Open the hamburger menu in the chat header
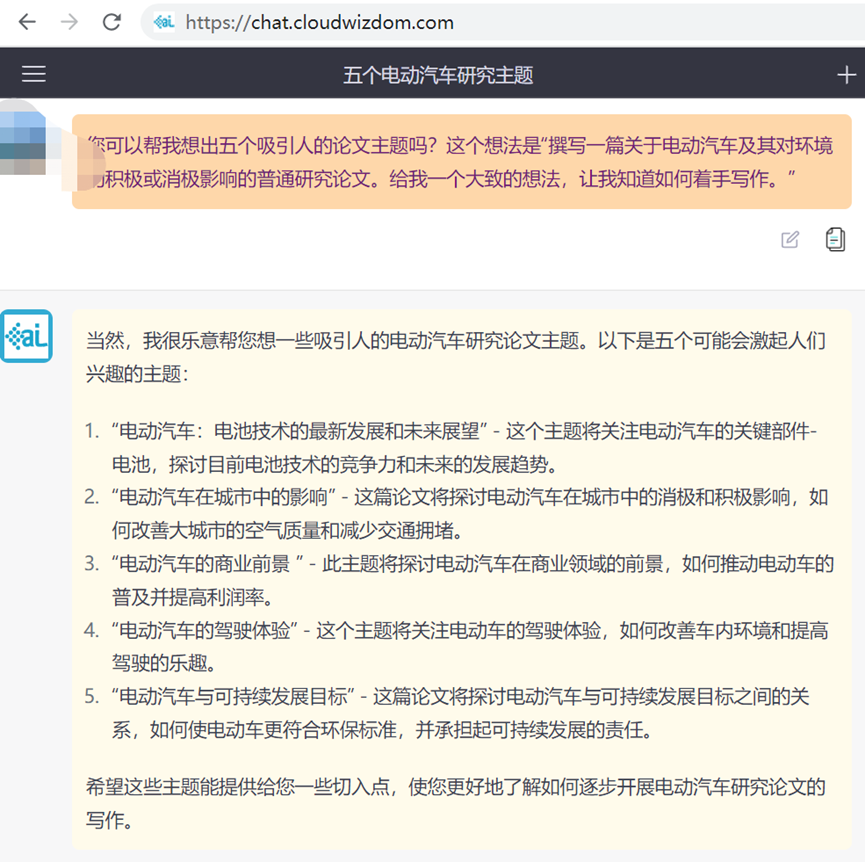The width and height of the screenshot is (865, 862). (x=34, y=74)
